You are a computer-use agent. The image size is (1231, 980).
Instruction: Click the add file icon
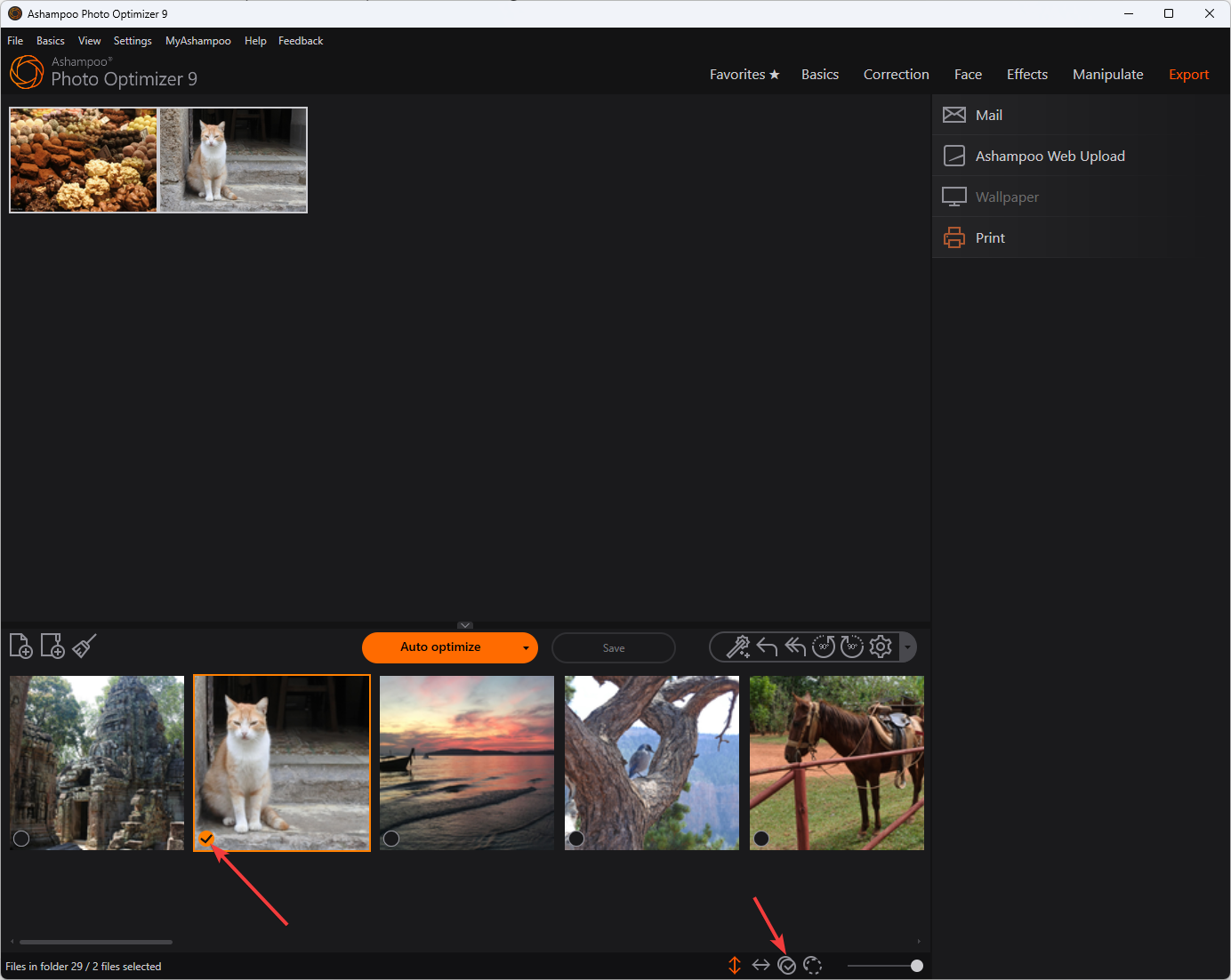(20, 647)
